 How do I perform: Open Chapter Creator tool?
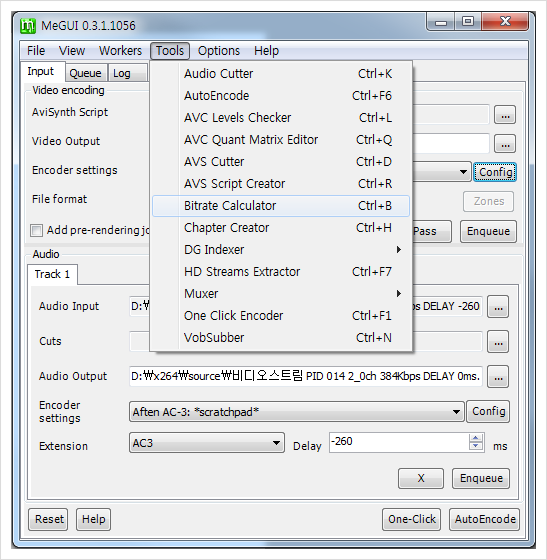coord(281,228)
